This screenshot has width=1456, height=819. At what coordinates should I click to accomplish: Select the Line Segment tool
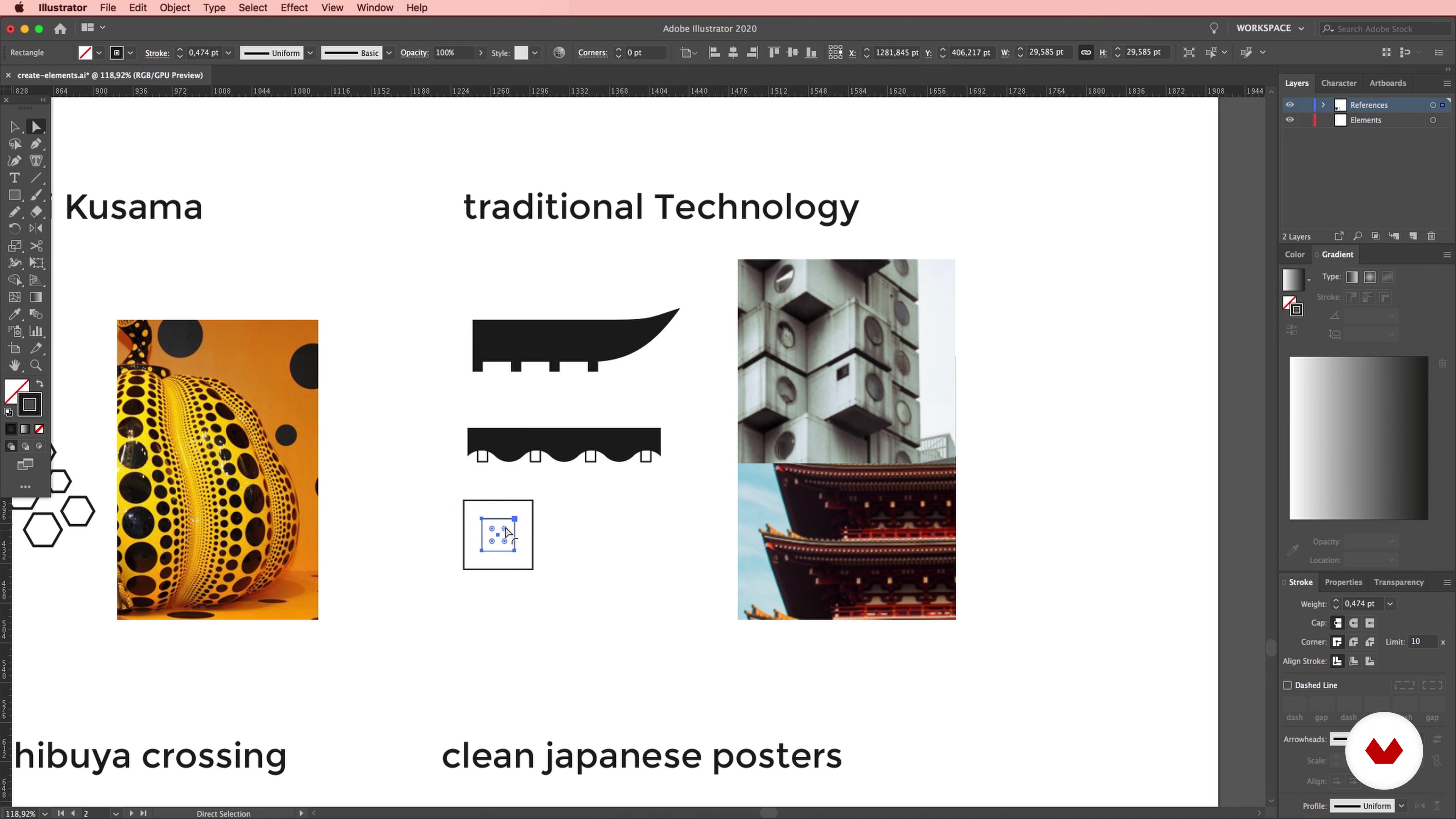pyautogui.click(x=36, y=178)
